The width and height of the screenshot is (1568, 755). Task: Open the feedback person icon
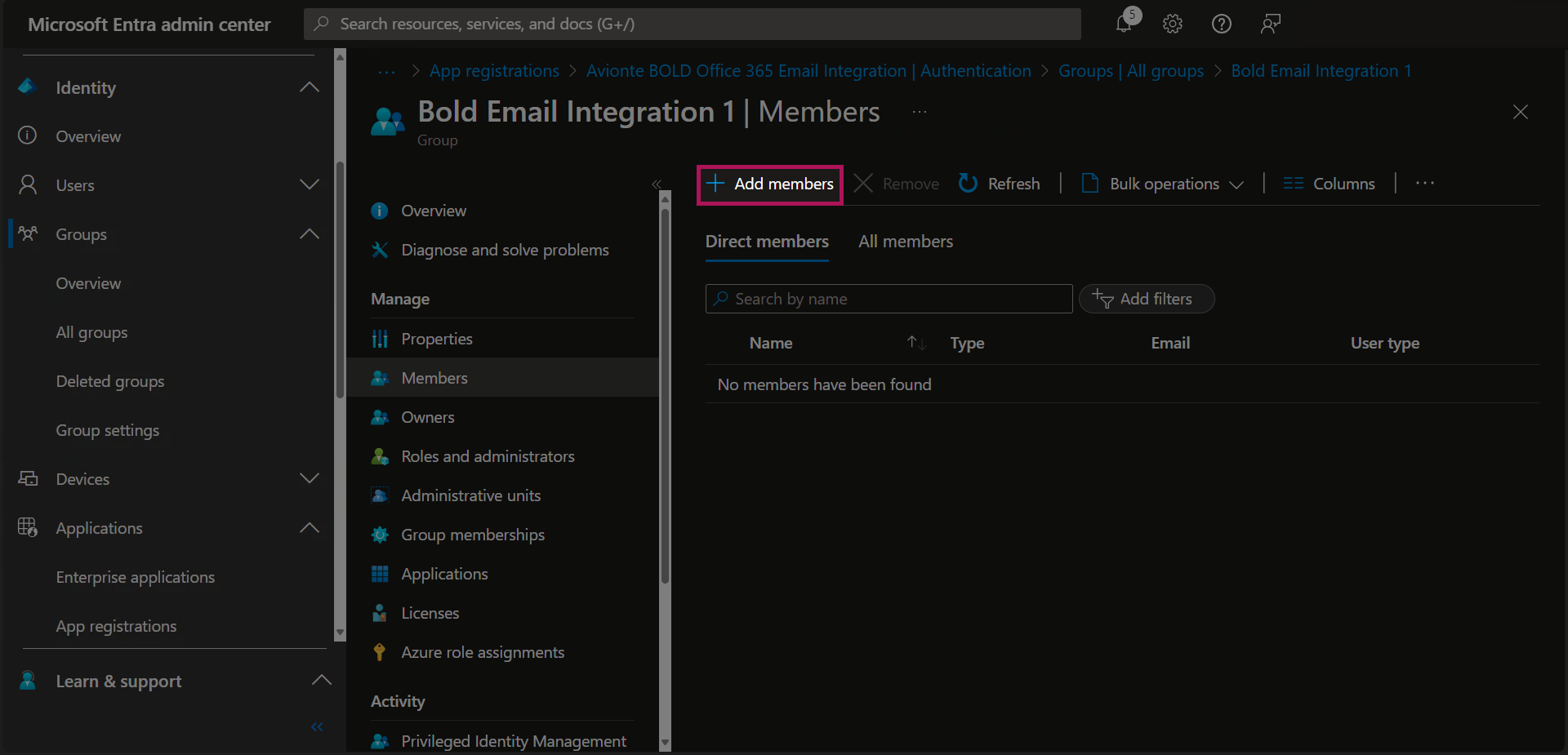1270,24
